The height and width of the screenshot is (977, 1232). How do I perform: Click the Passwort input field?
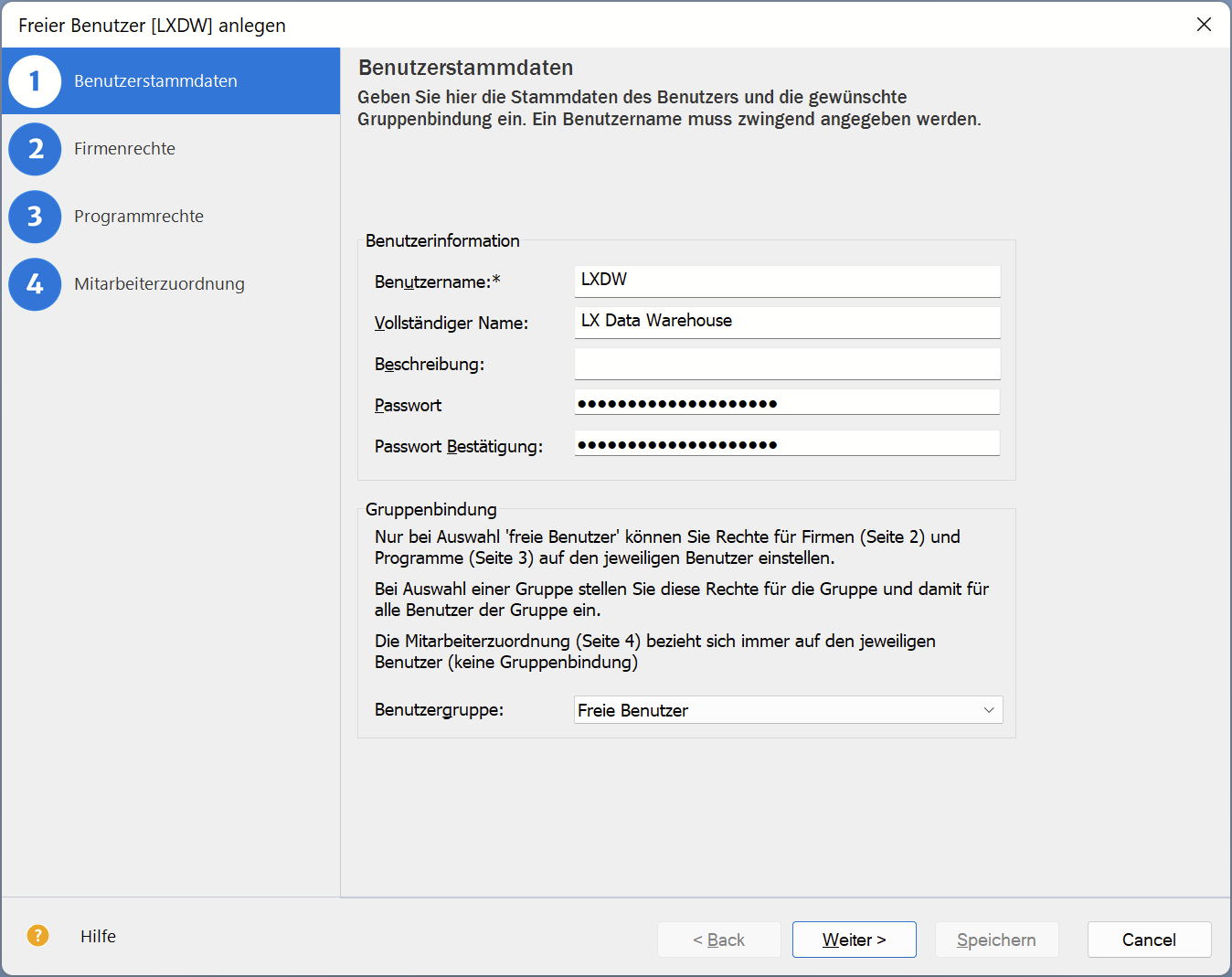[787, 403]
